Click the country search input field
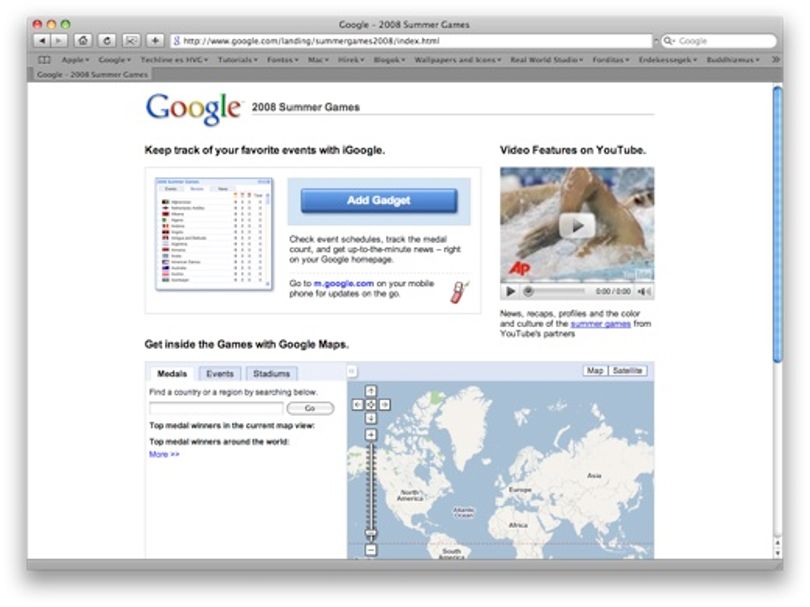Screen dimensions: 810x607 (216, 409)
